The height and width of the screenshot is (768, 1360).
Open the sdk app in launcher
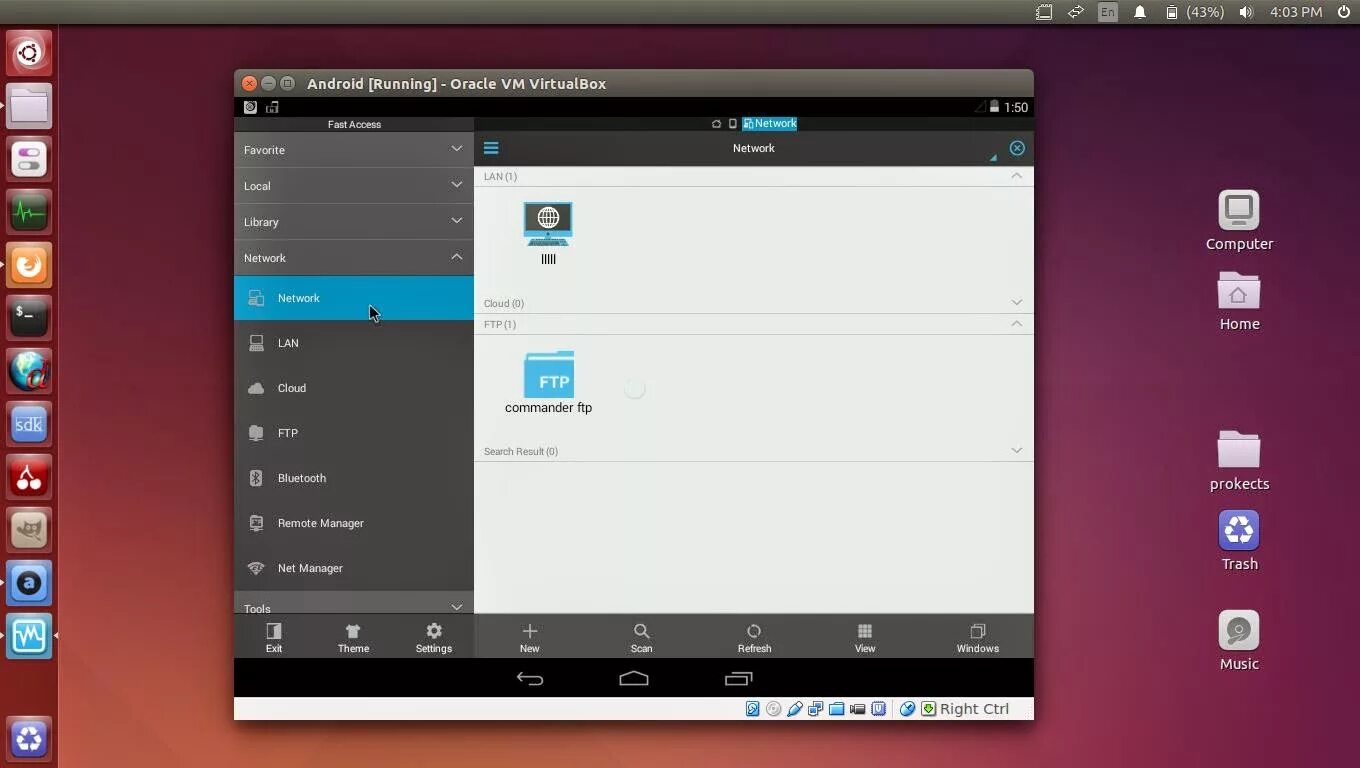[x=29, y=424]
